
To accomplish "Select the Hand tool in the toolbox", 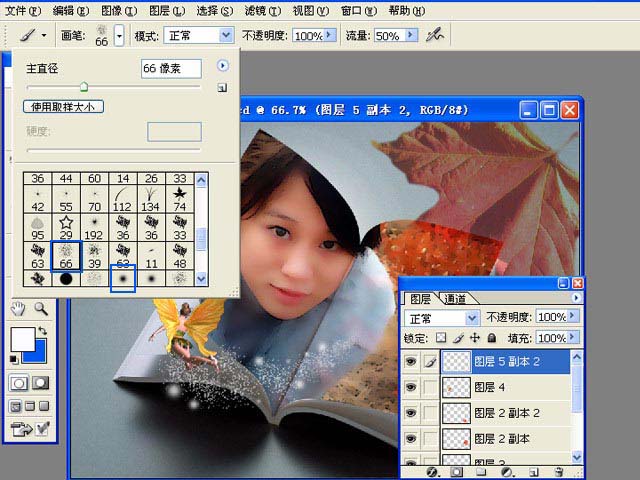I will [16, 309].
